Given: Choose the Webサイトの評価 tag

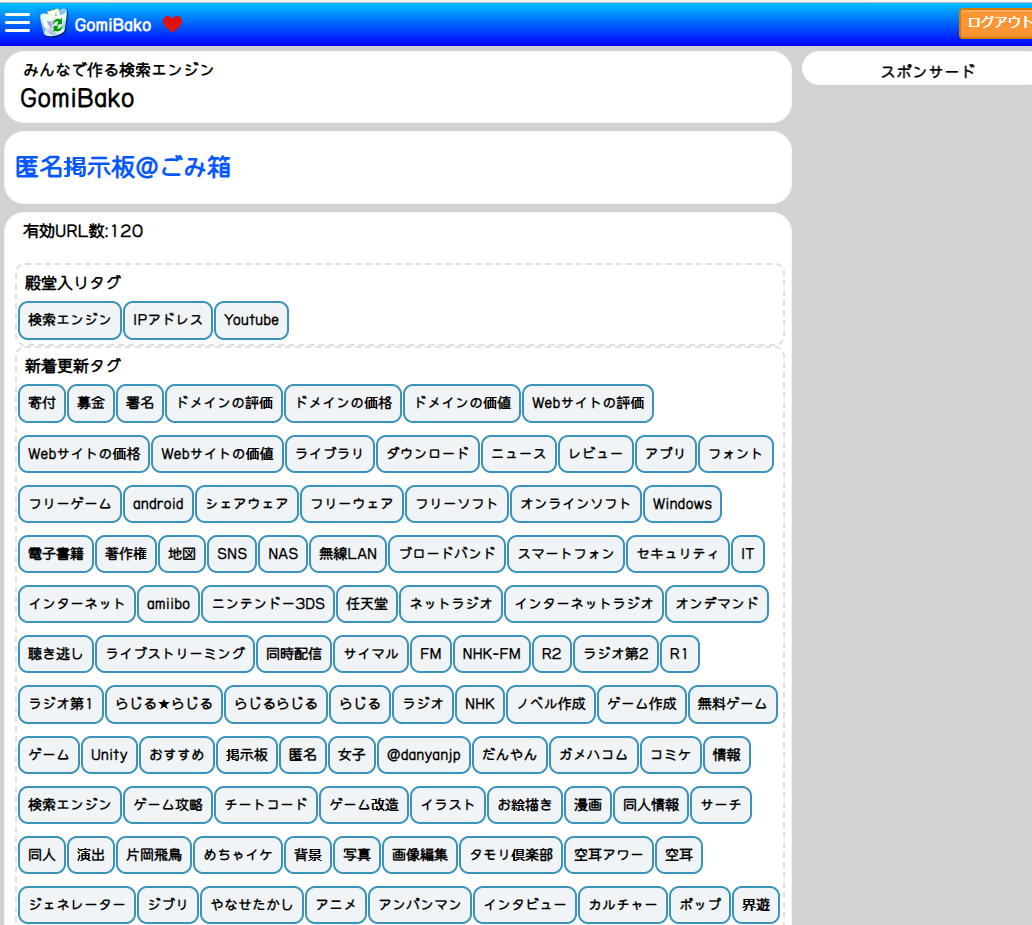Looking at the screenshot, I should [x=588, y=403].
